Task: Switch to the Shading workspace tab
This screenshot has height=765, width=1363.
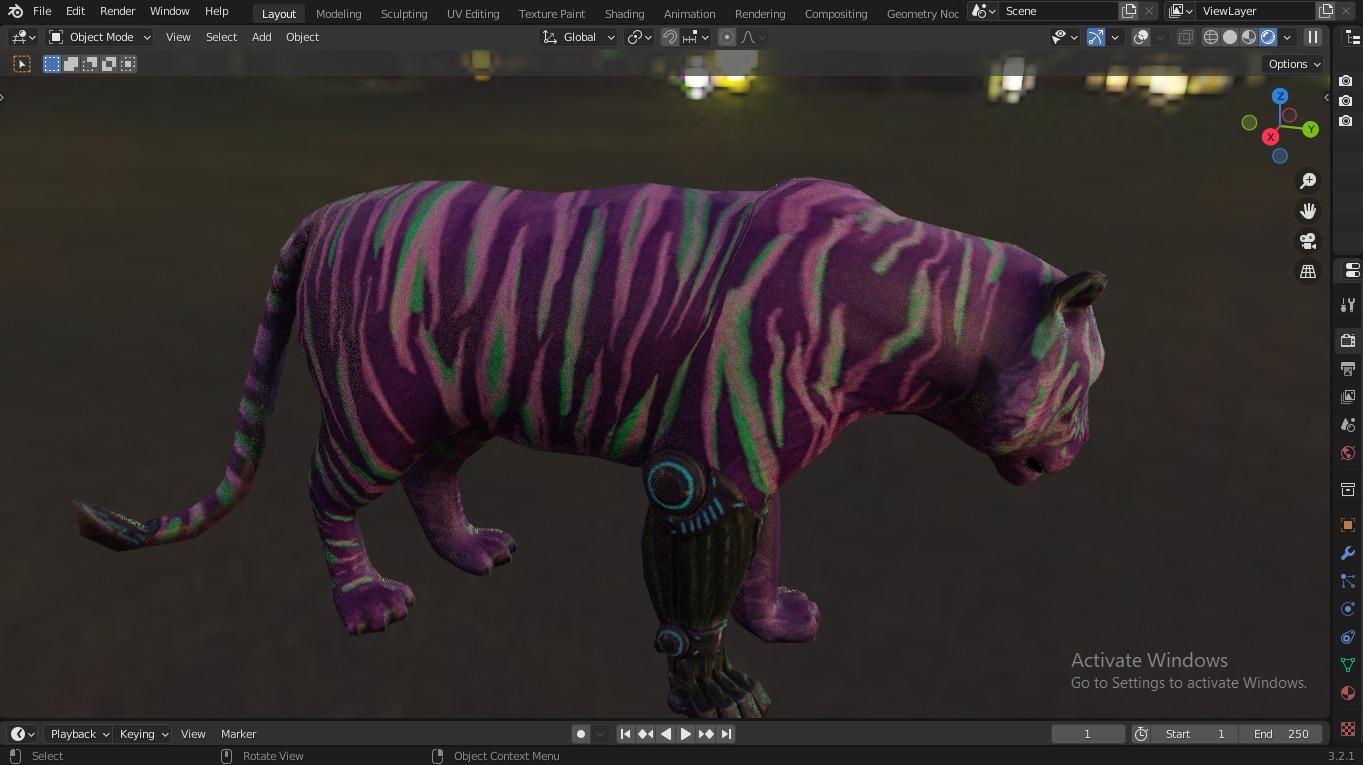Action: 624,14
